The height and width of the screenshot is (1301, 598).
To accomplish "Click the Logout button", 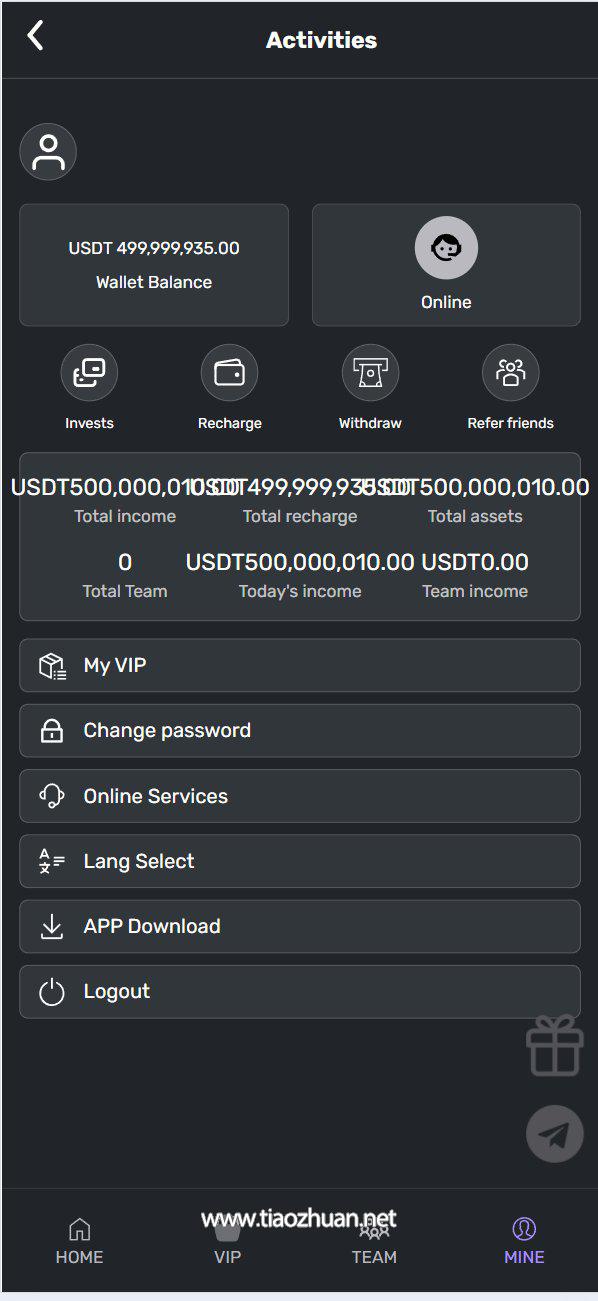I will (300, 991).
